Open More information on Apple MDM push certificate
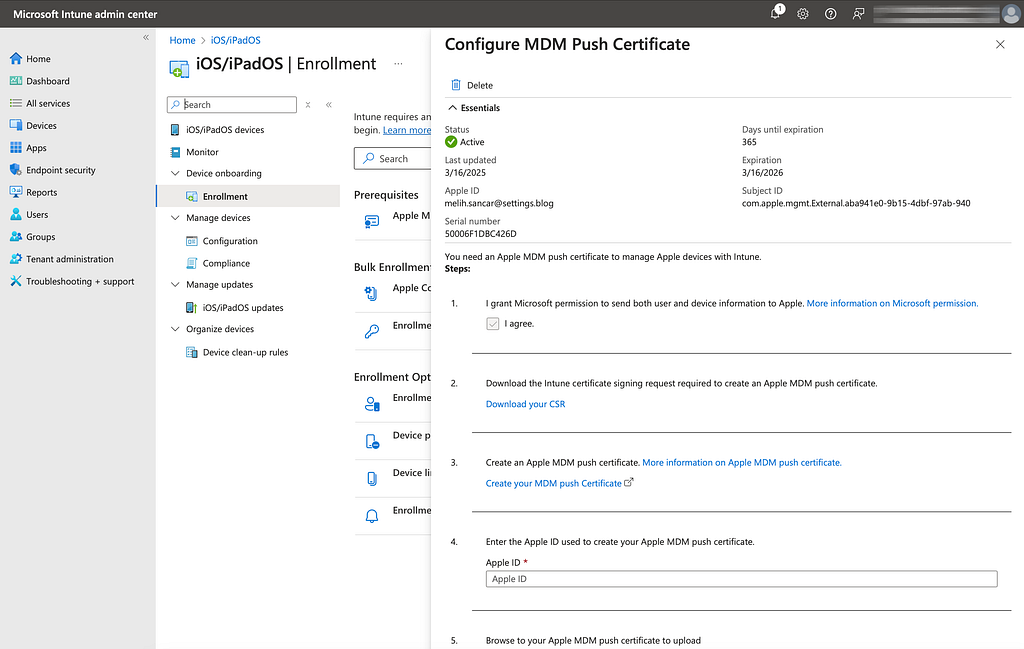 pyautogui.click(x=742, y=463)
